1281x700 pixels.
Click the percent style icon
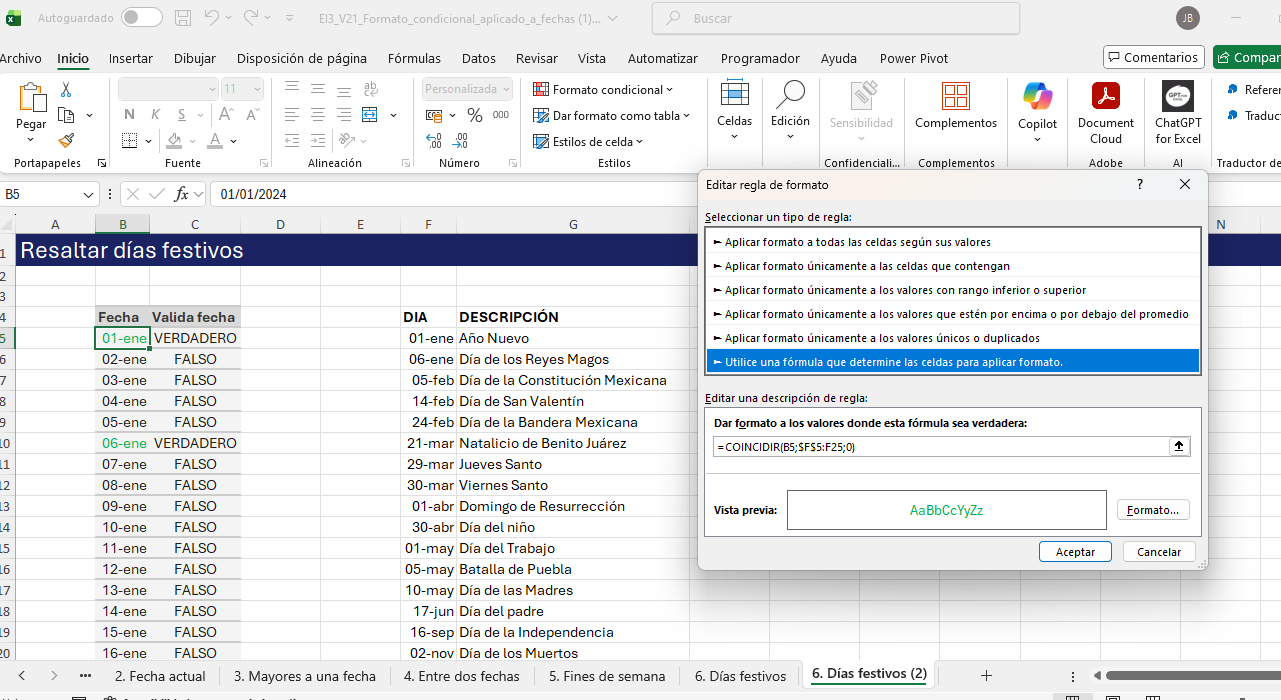[474, 115]
